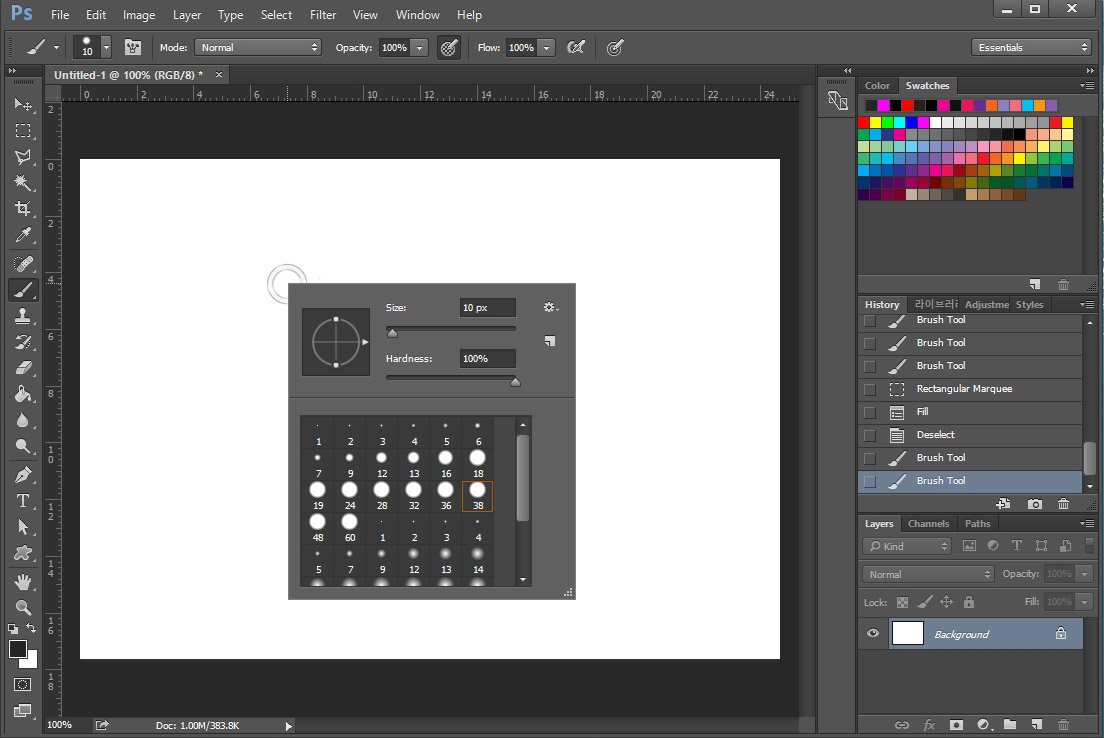The image size is (1104, 738).
Task: Select the History Brush tool
Action: (x=23, y=342)
